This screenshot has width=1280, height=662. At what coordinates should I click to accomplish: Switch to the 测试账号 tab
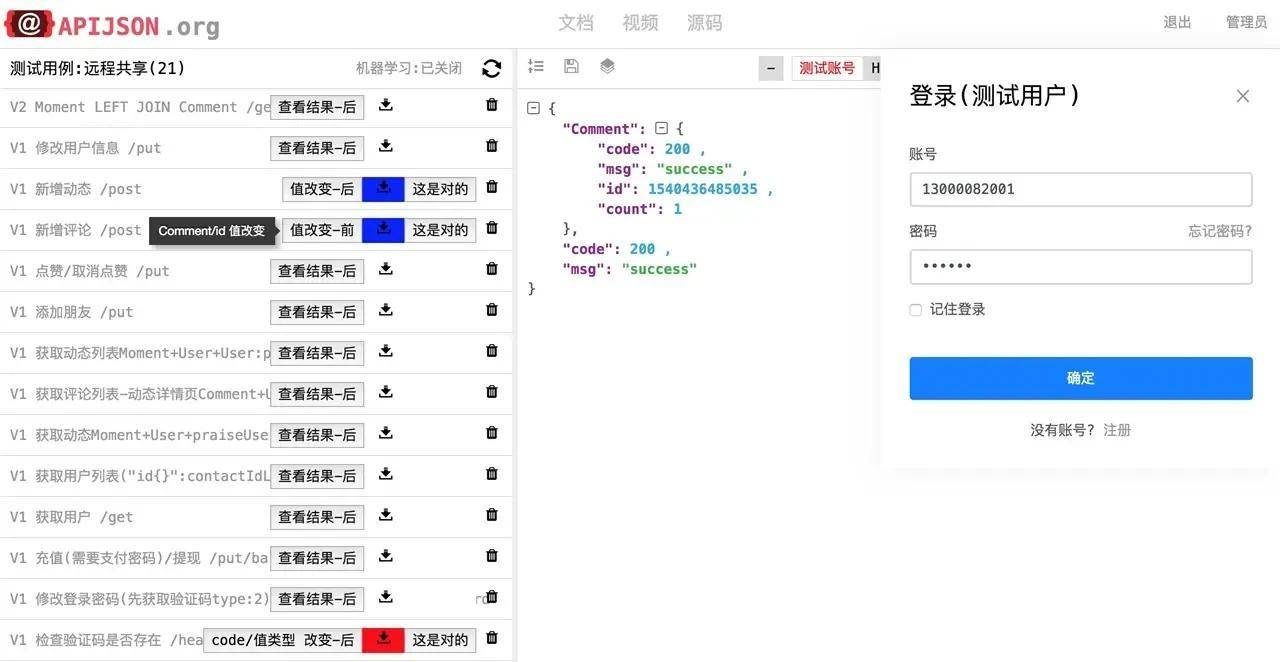point(827,68)
